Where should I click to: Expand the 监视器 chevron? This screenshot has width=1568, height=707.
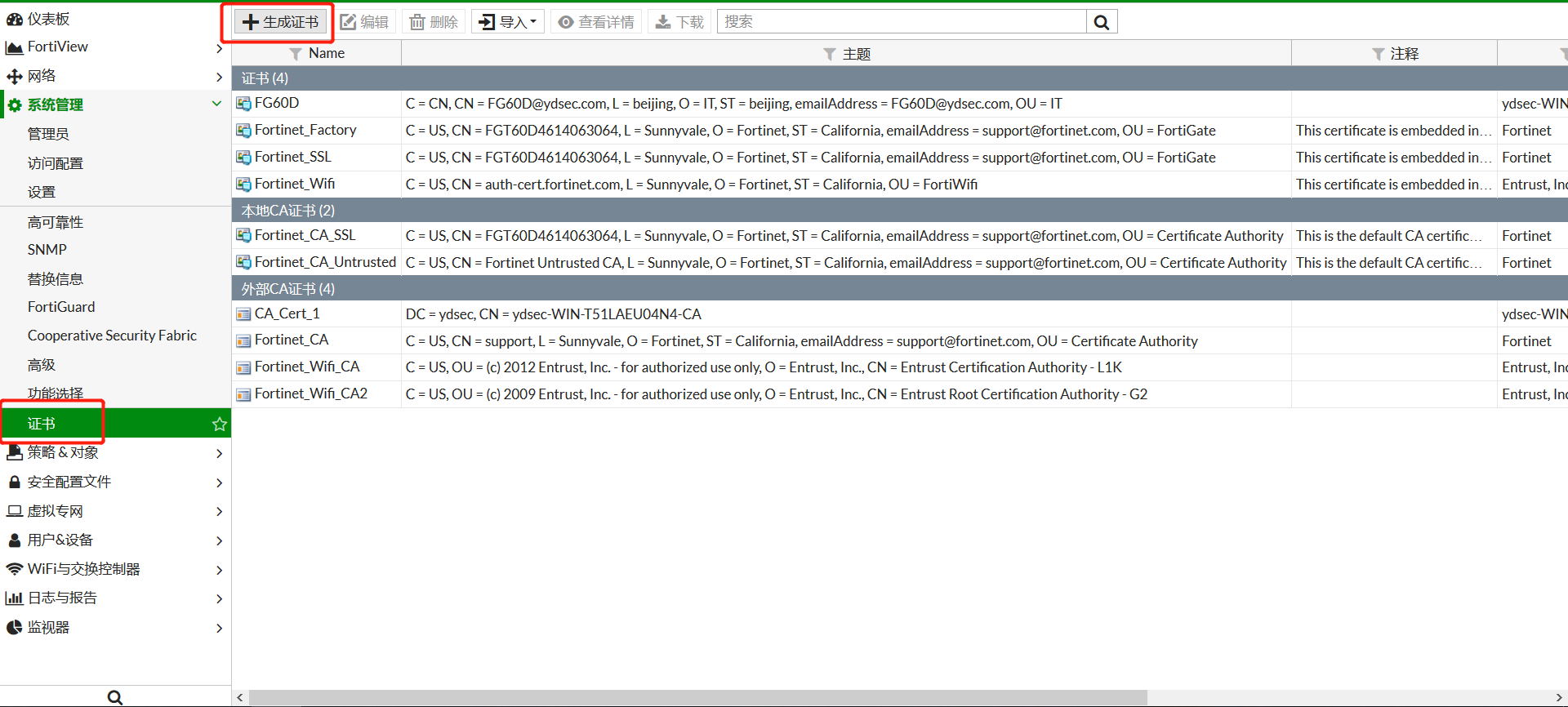(x=219, y=628)
